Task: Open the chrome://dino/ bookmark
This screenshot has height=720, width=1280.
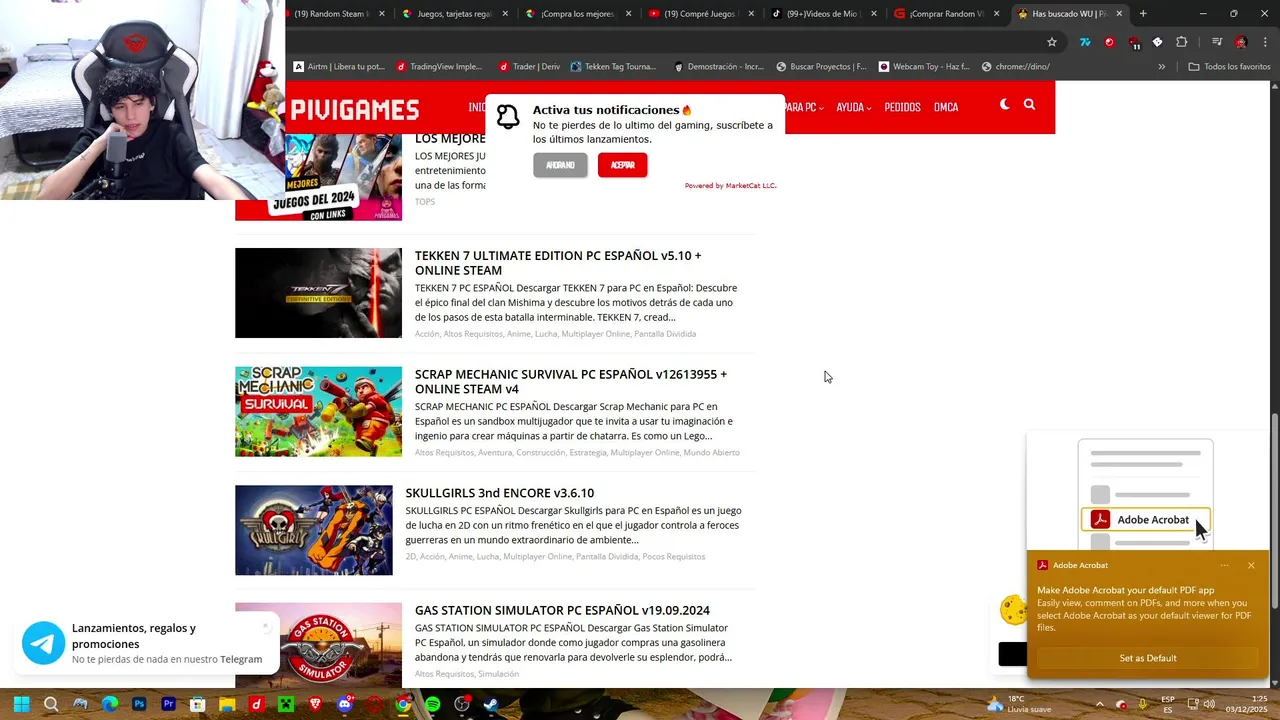Action: [x=1015, y=67]
